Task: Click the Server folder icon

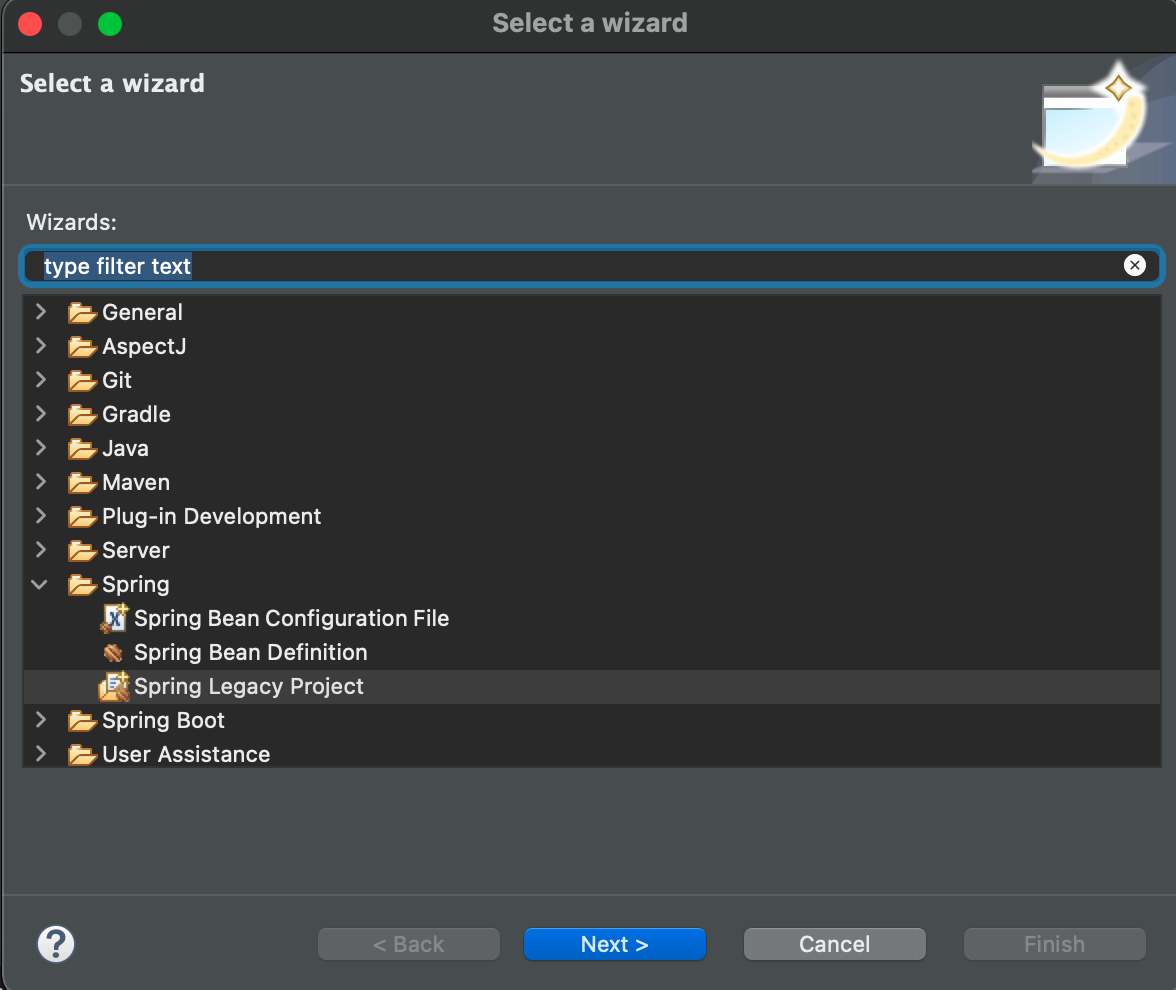Action: click(x=82, y=550)
